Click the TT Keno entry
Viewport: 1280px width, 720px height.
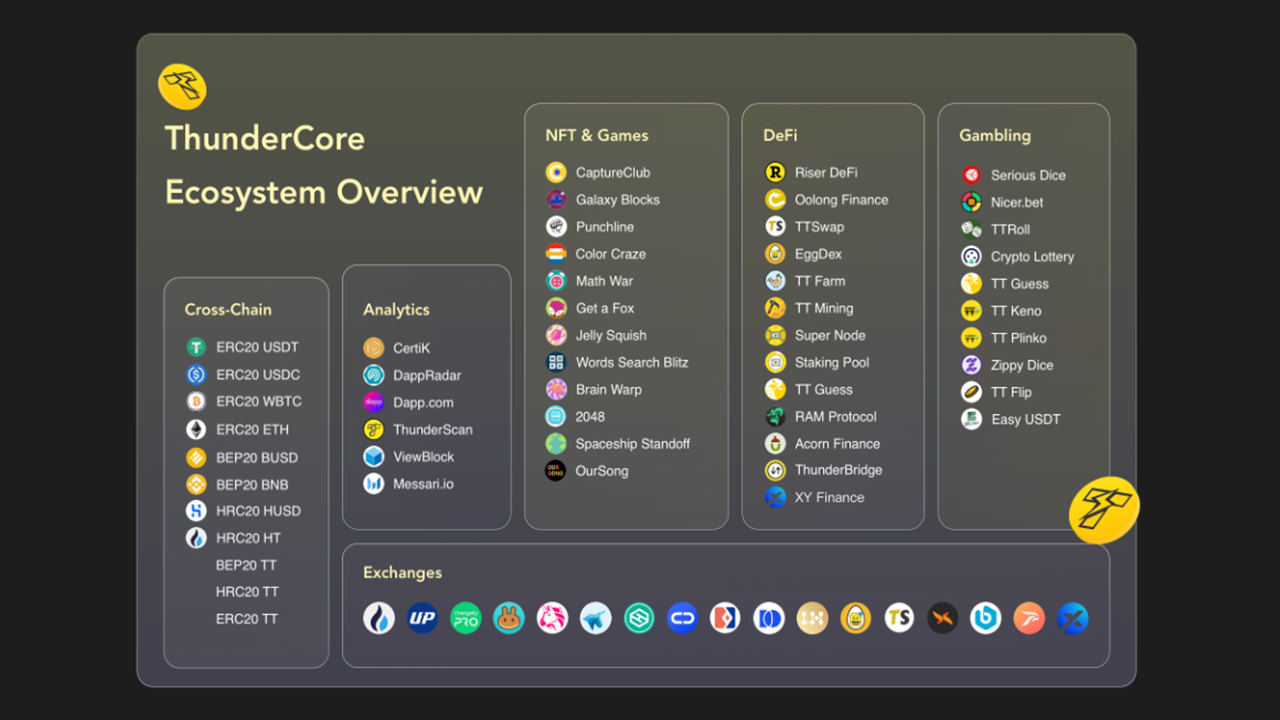click(1001, 310)
